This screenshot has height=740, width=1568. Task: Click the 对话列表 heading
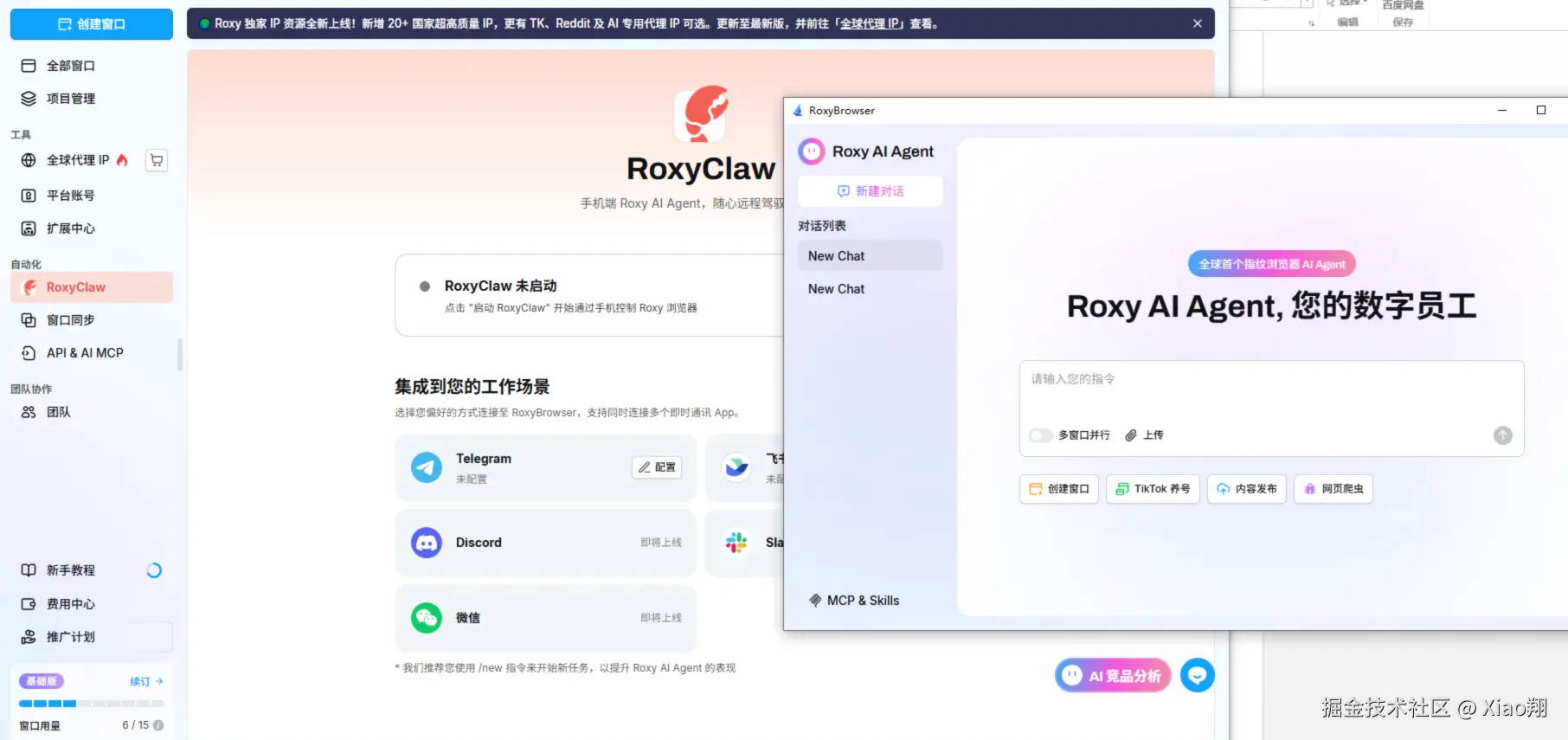822,226
